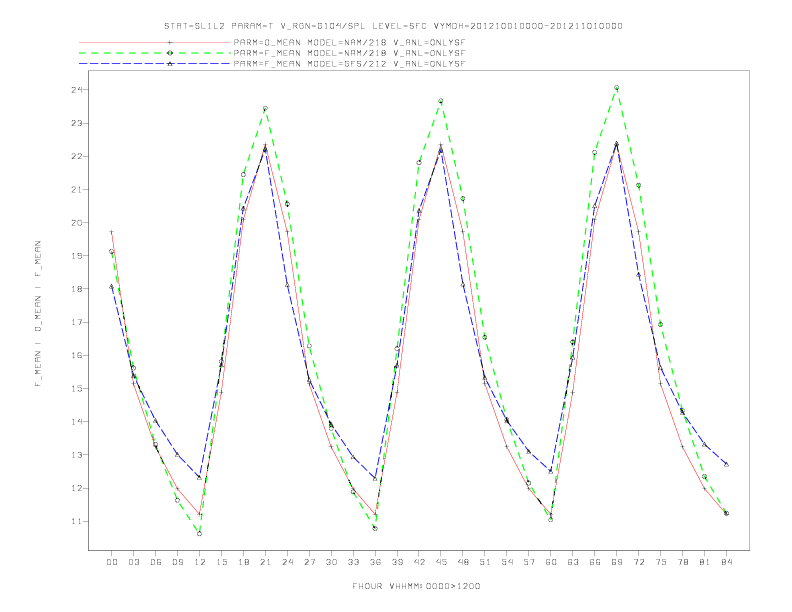Click y-axis tick label 11

coord(77,522)
